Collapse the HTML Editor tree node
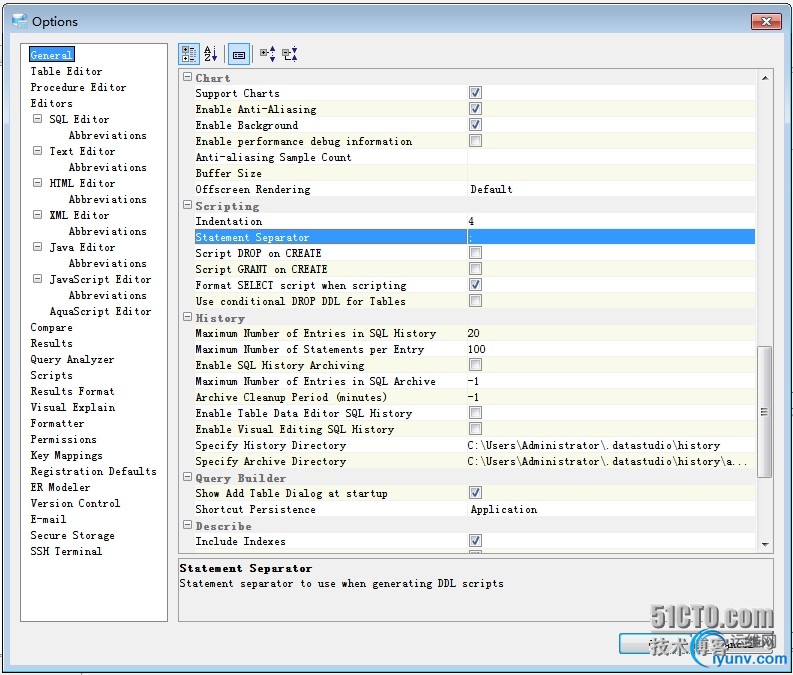This screenshot has width=793, height=675. pos(37,183)
